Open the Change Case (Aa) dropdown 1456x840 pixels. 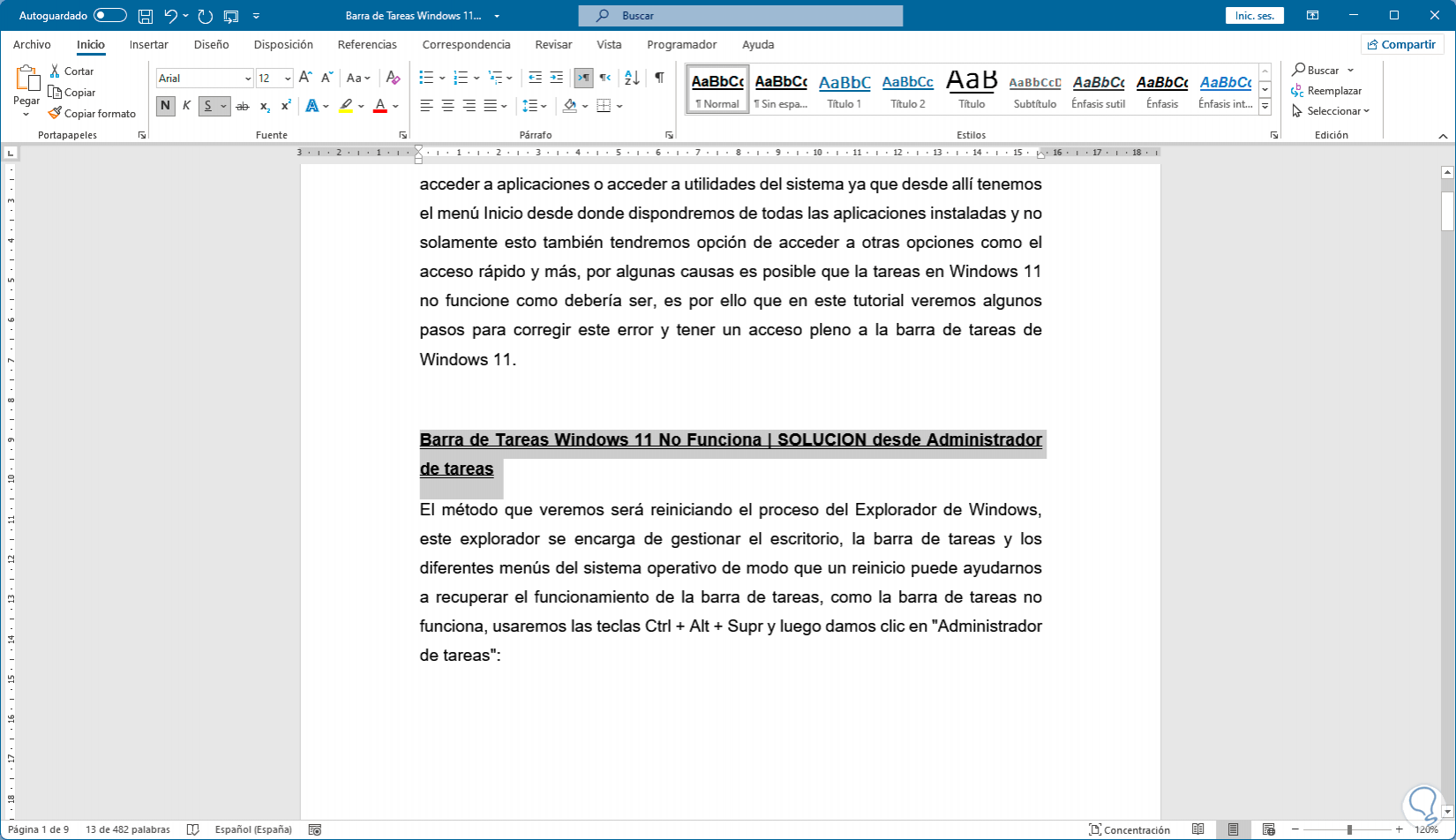pos(358,78)
